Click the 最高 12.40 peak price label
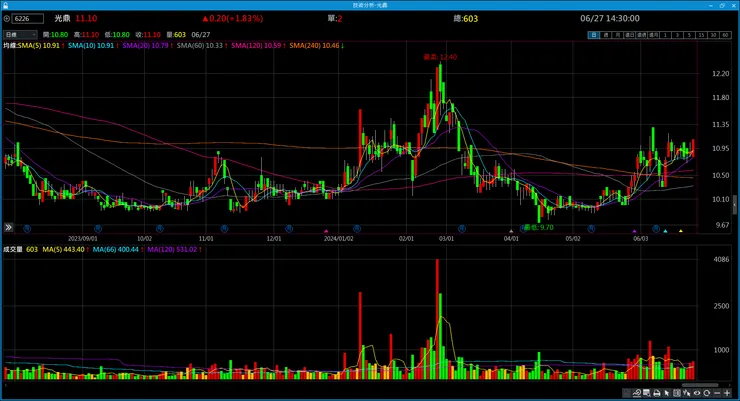The width and height of the screenshot is (740, 401). tap(440, 57)
